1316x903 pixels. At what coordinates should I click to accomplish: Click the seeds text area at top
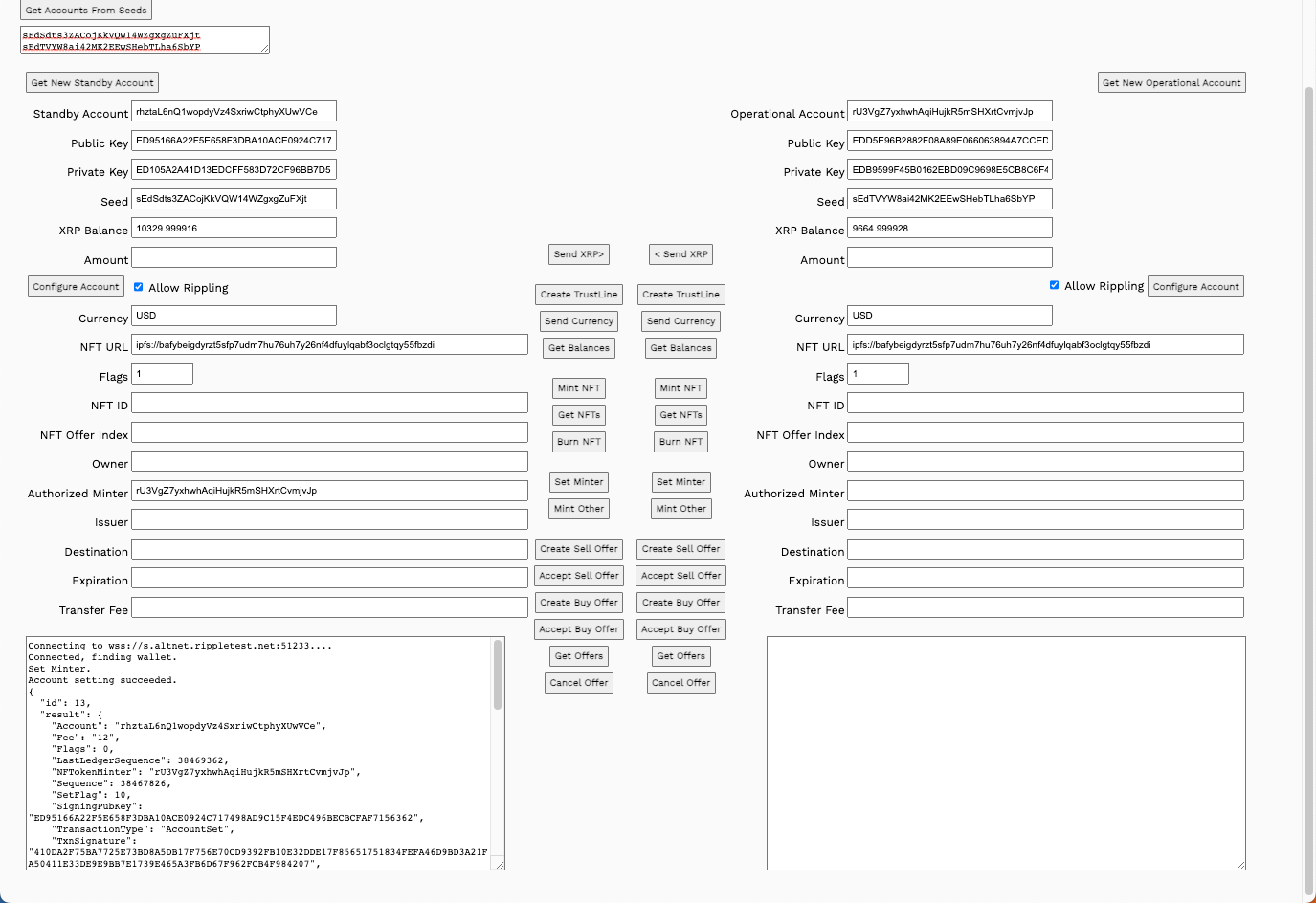click(144, 40)
